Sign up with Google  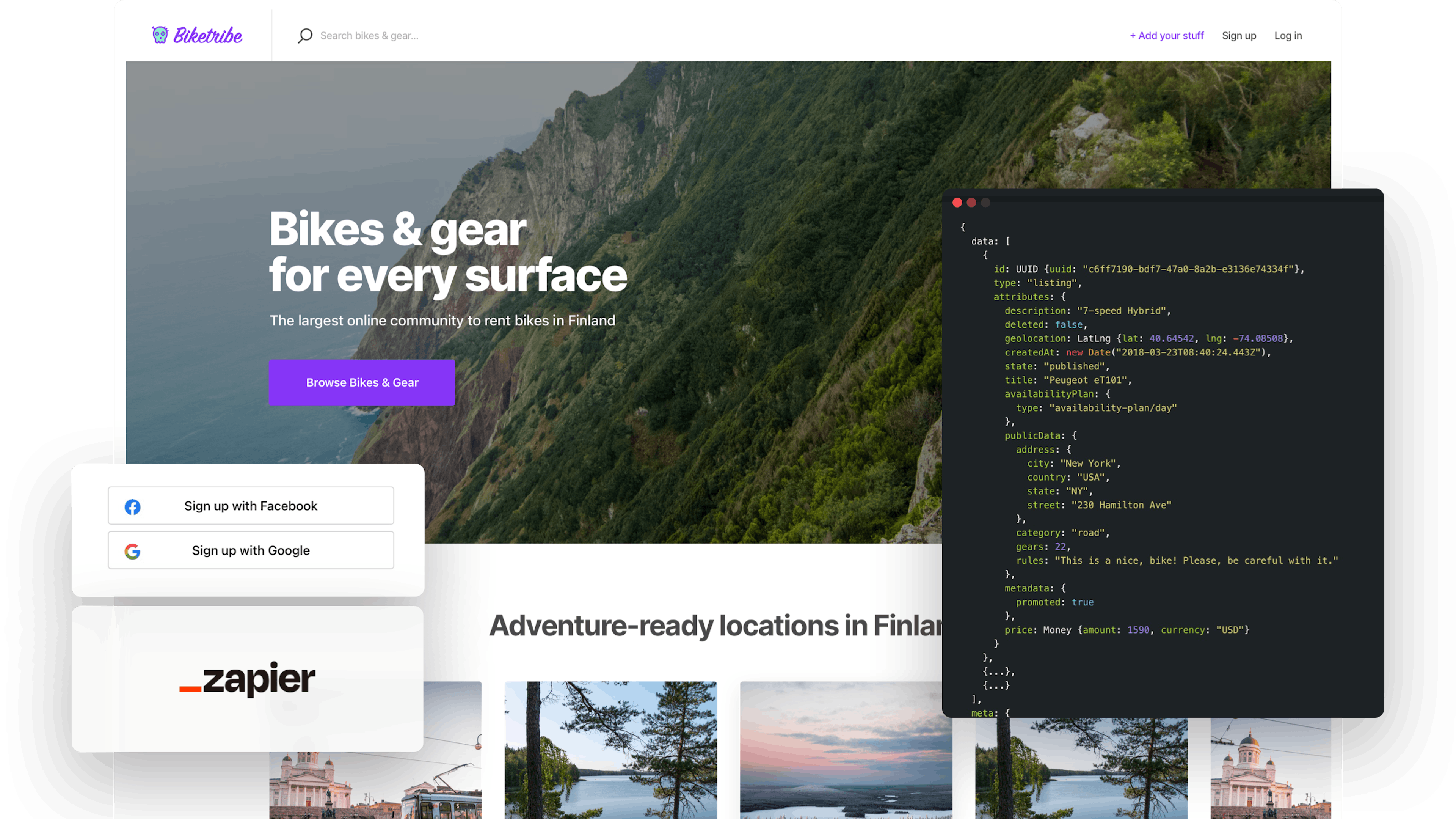pyautogui.click(x=250, y=550)
